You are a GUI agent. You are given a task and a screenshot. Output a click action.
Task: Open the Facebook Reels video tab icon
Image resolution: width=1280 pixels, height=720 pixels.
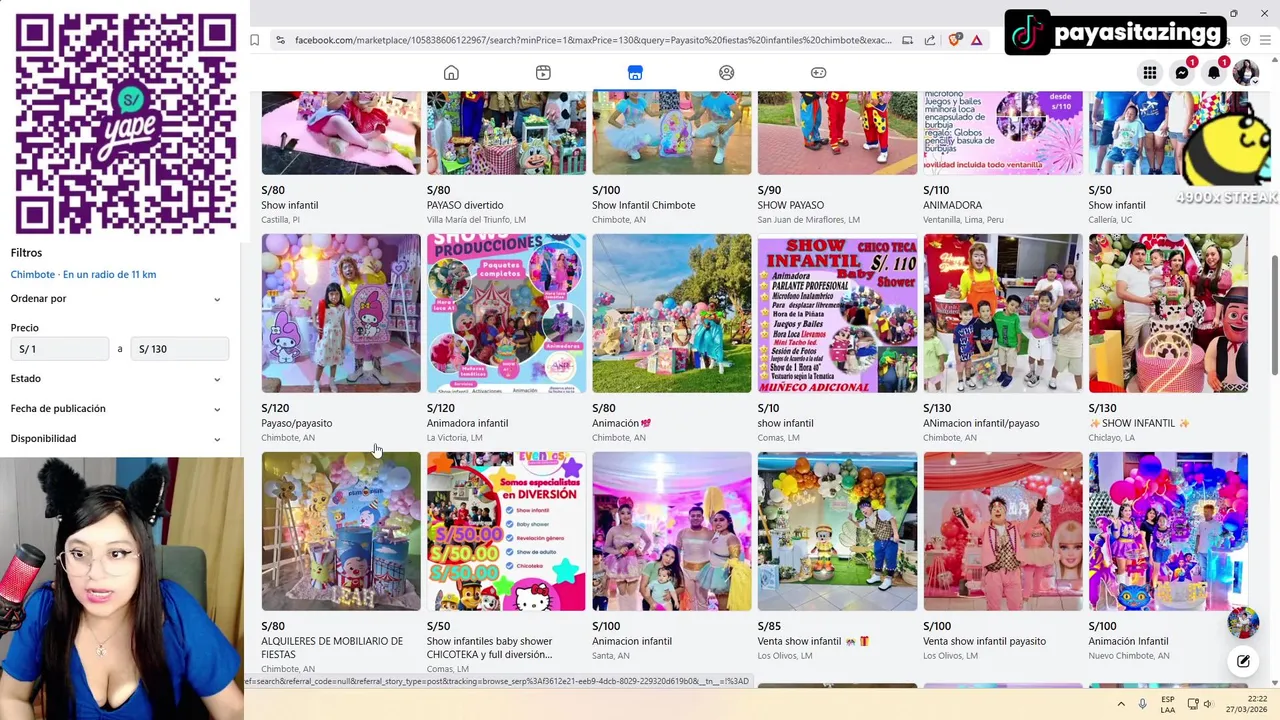[543, 73]
